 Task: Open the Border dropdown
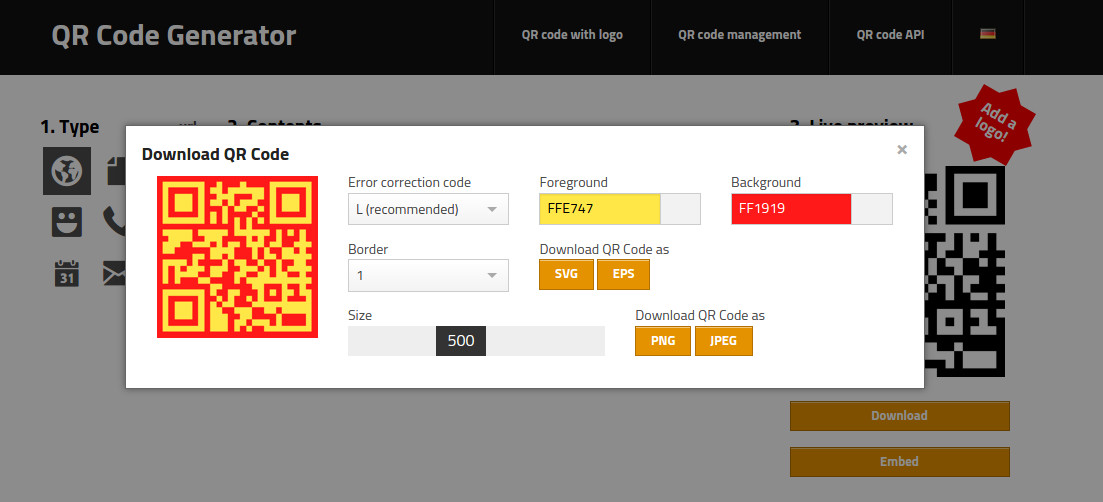tap(428, 276)
